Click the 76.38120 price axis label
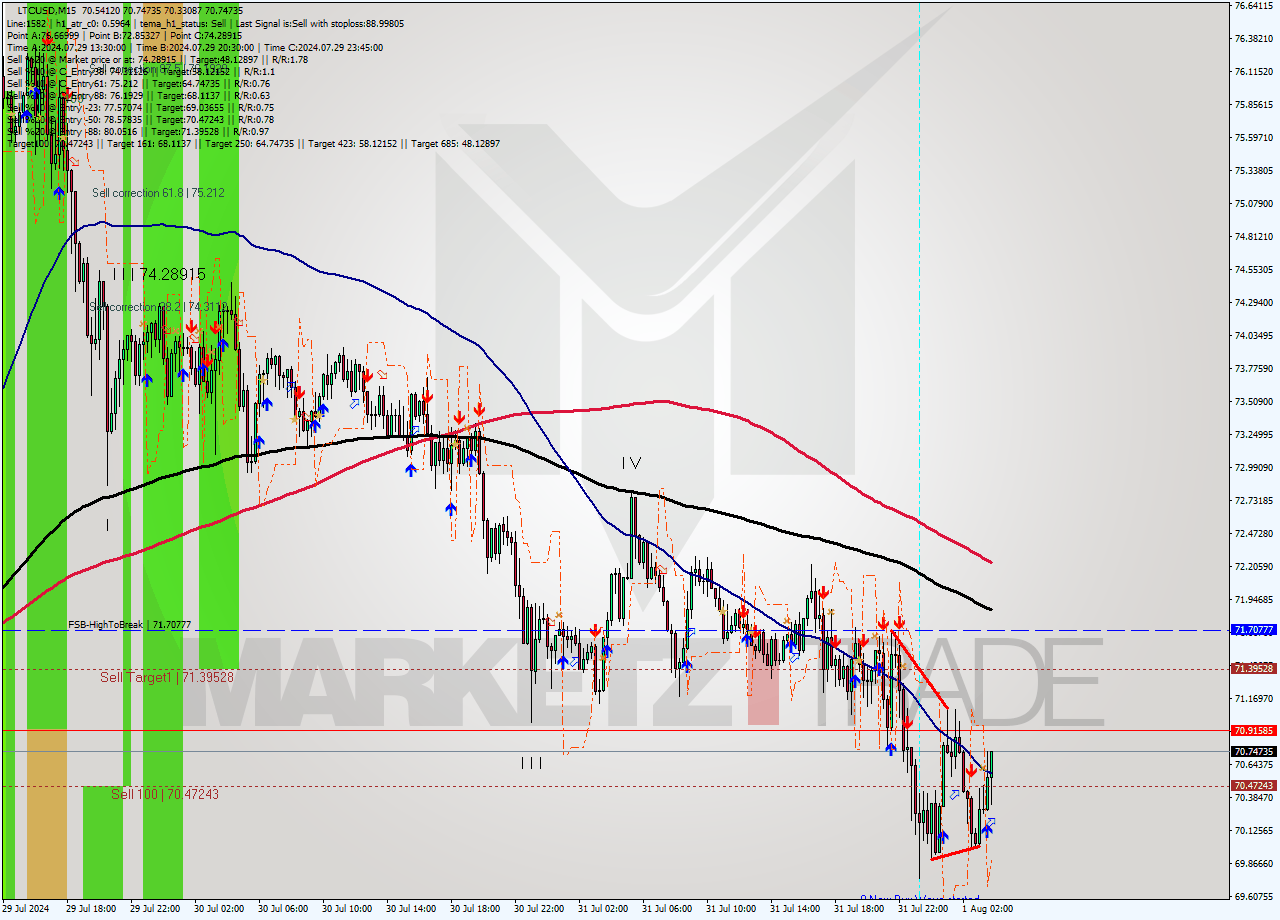 1254,39
